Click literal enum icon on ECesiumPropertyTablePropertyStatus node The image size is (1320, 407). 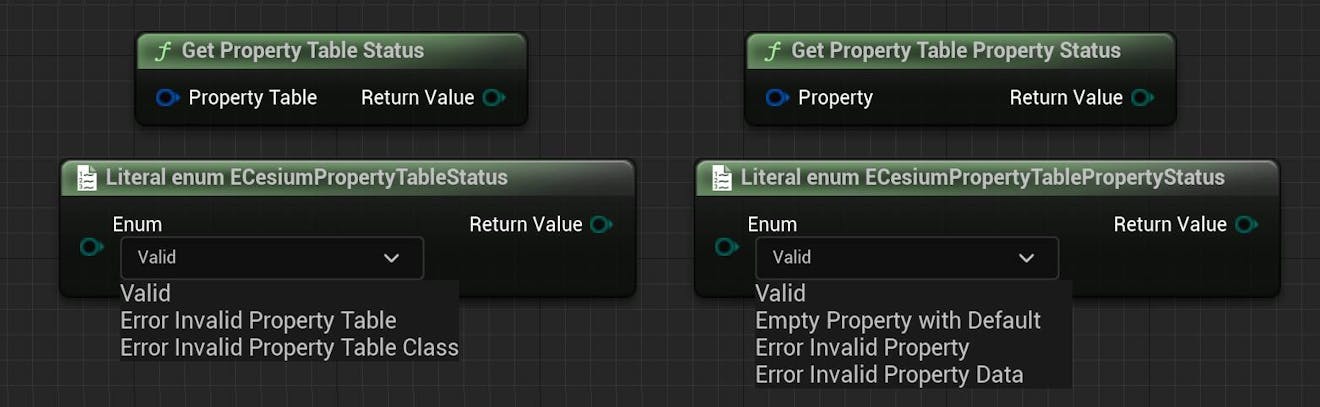pyautogui.click(x=722, y=178)
